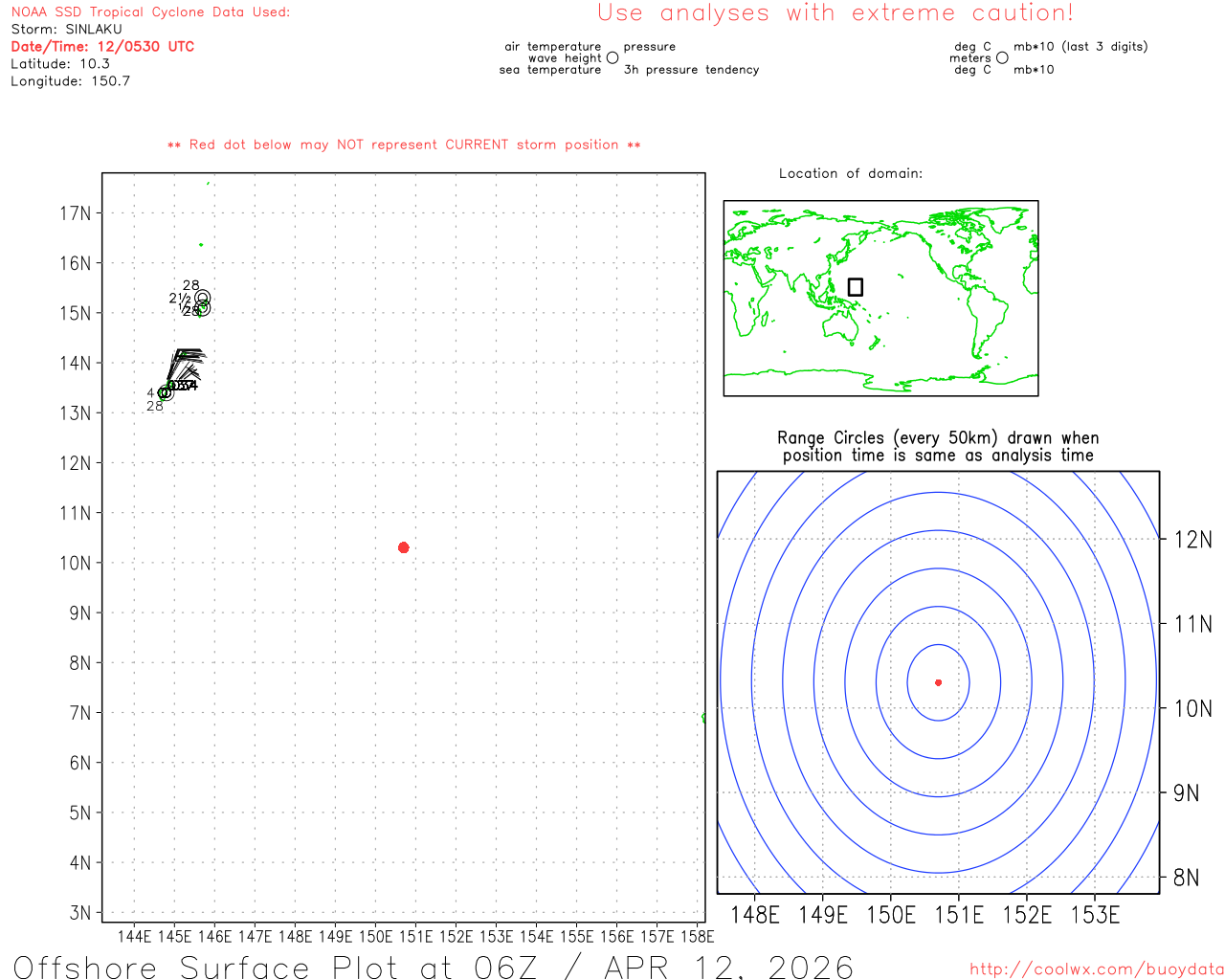The height and width of the screenshot is (980, 1225).
Task: Click 'NOAA SSD Tropical Cyclone Data Used:' header
Action: pos(150,12)
